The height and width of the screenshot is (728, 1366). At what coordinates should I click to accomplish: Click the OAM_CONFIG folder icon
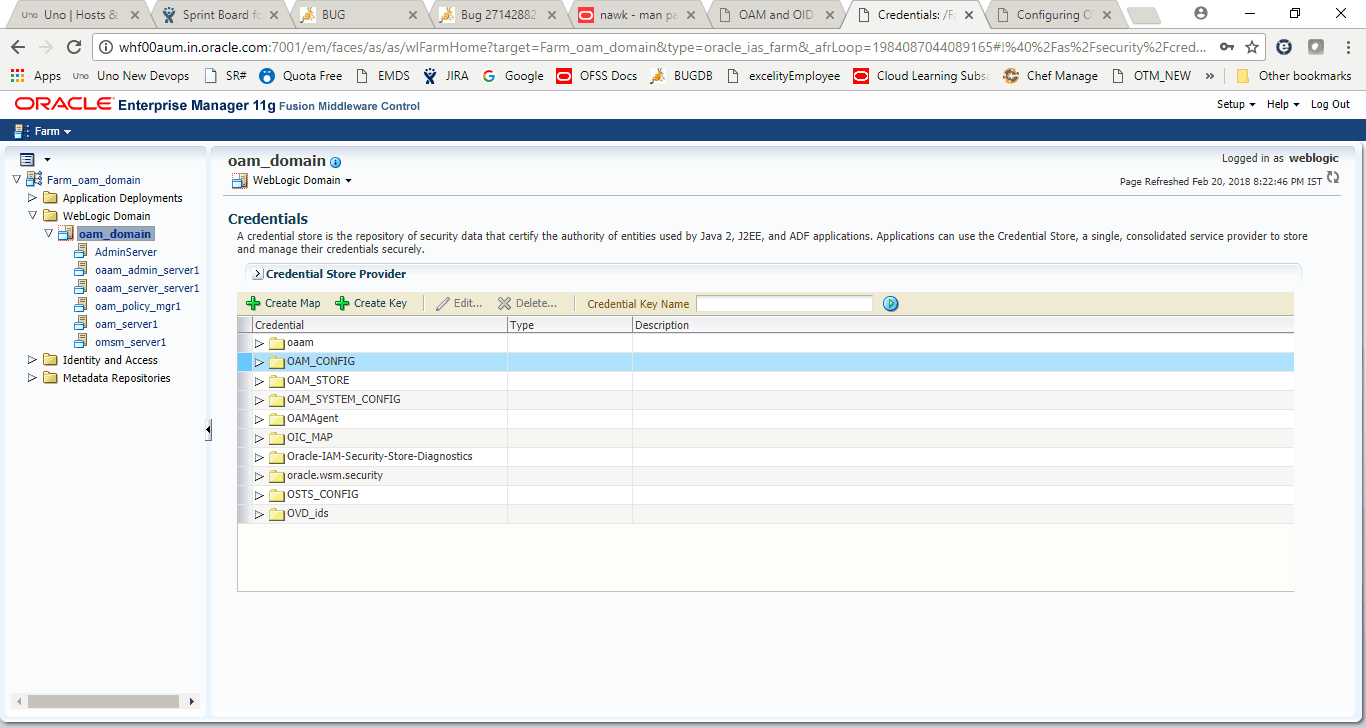pyautogui.click(x=277, y=362)
